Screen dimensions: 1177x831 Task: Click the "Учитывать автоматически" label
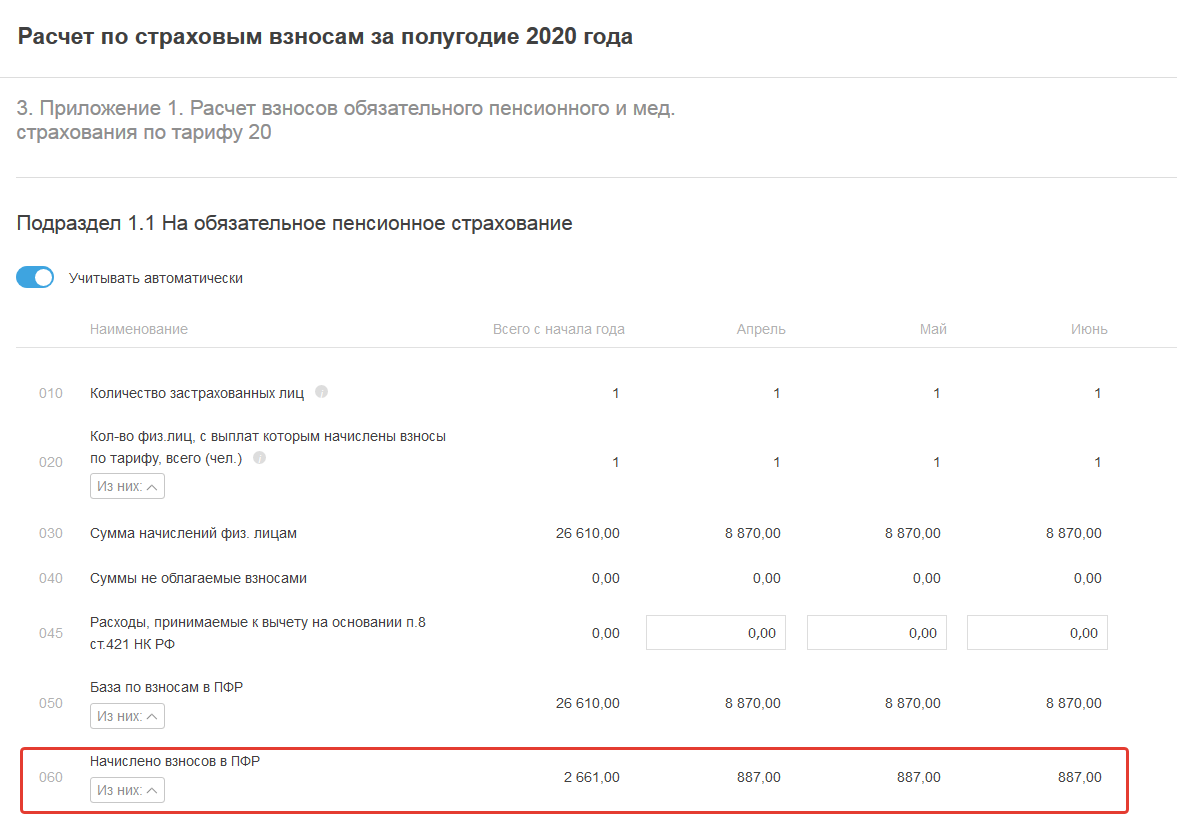point(156,278)
